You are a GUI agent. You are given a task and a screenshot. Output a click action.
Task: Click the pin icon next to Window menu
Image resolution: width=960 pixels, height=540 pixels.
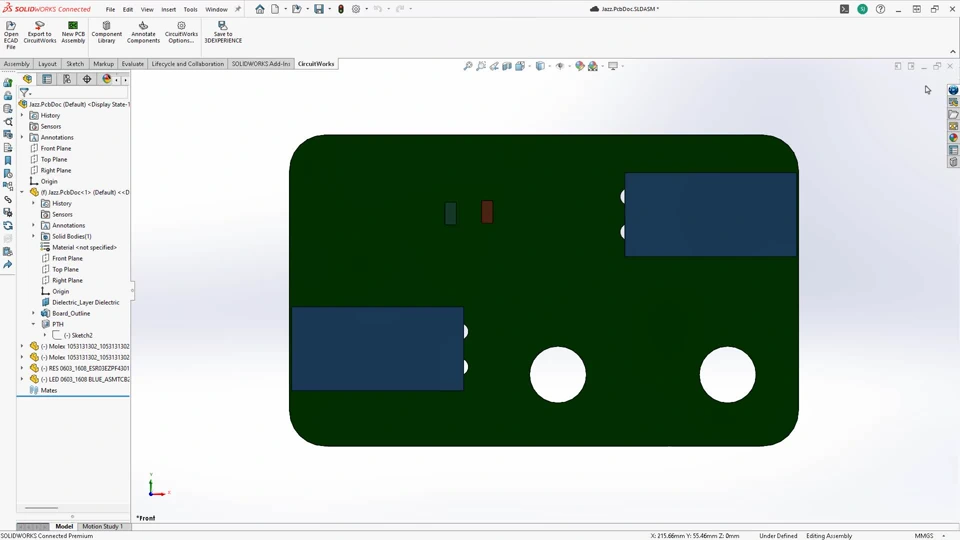point(238,9)
